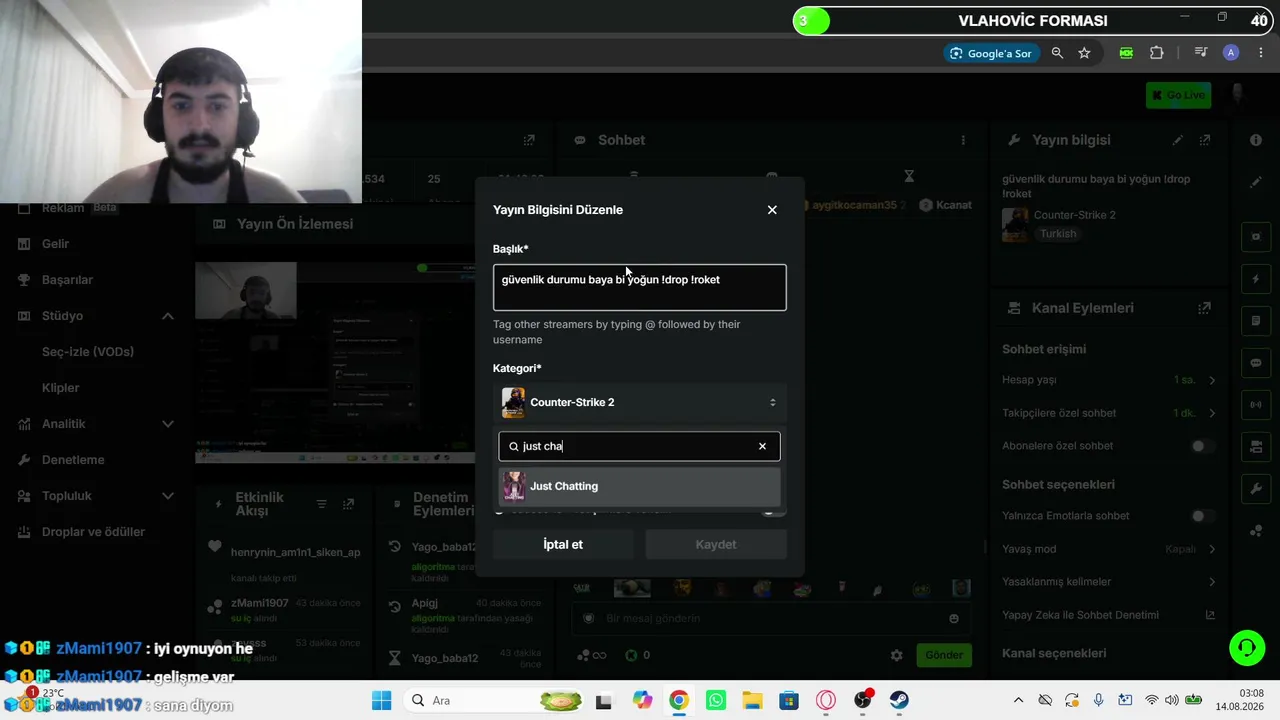
Task: Open Chrome media controls icon
Action: click(1202, 53)
